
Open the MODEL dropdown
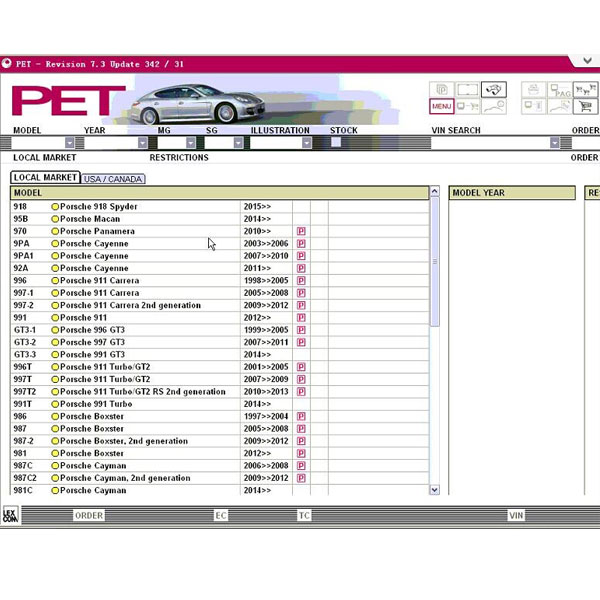(69, 143)
